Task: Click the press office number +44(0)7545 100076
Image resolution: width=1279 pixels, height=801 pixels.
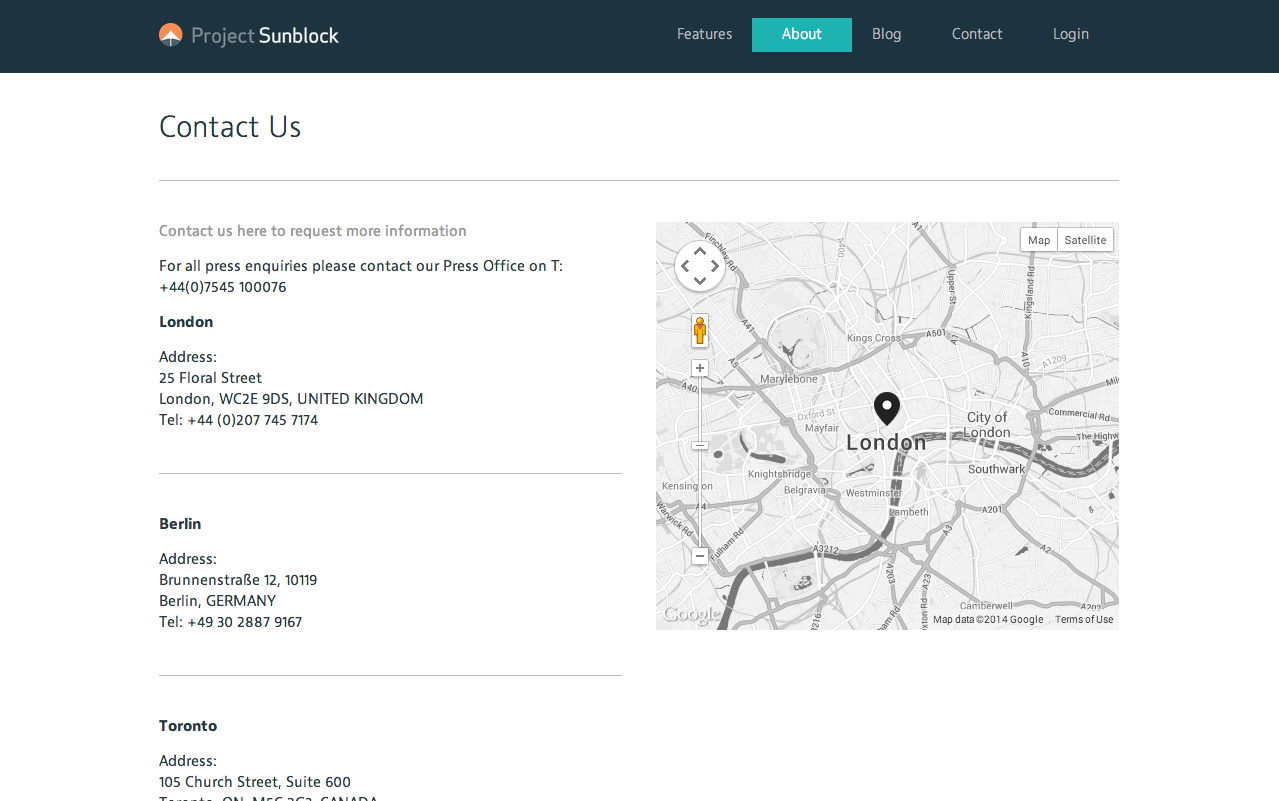Action: pyautogui.click(x=223, y=287)
